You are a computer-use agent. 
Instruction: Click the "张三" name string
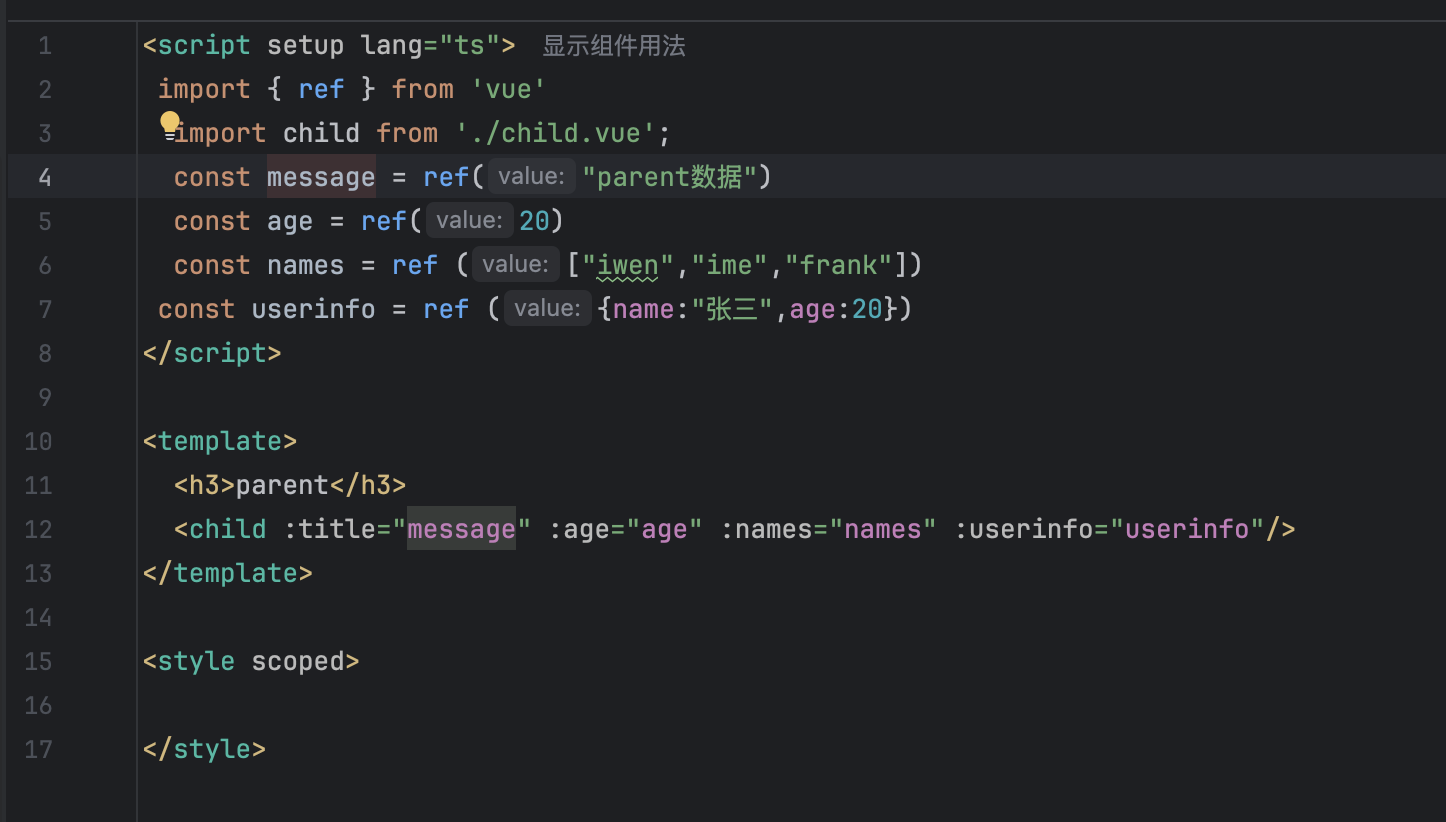[734, 309]
